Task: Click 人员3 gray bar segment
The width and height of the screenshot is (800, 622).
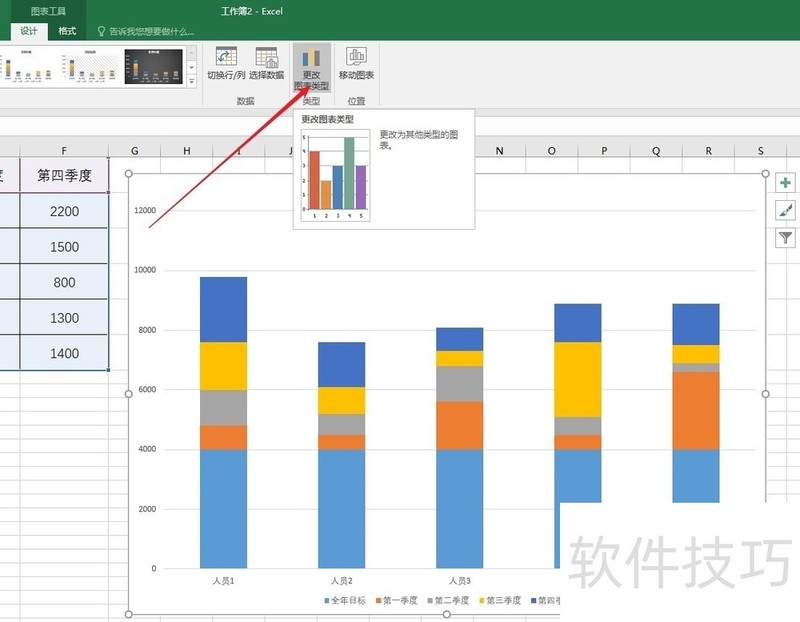Action: pos(460,384)
